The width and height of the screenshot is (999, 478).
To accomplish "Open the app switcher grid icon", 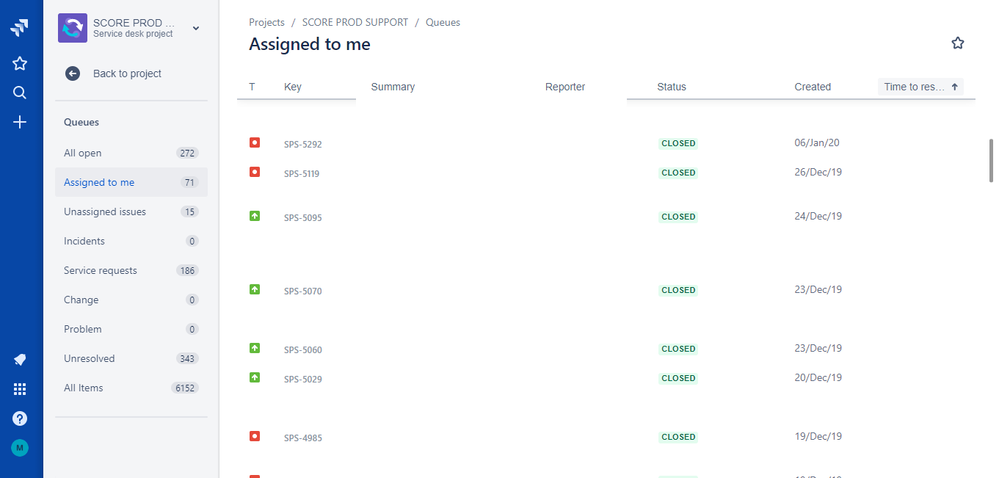I will click(20, 389).
